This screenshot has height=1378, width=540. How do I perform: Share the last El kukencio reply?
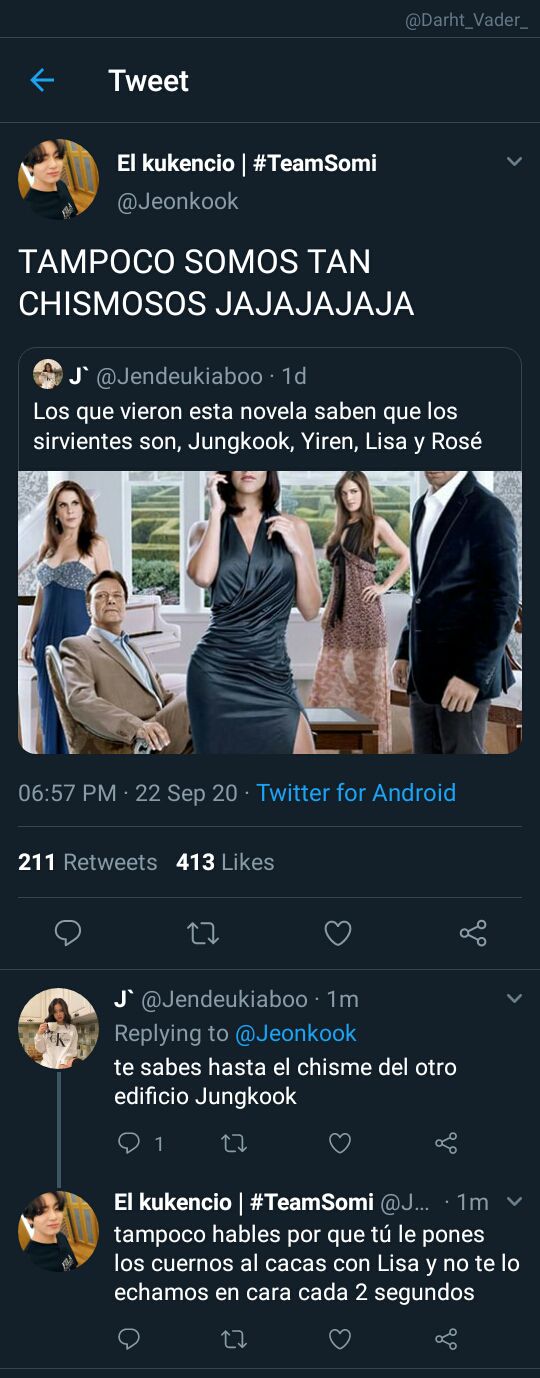(446, 1339)
